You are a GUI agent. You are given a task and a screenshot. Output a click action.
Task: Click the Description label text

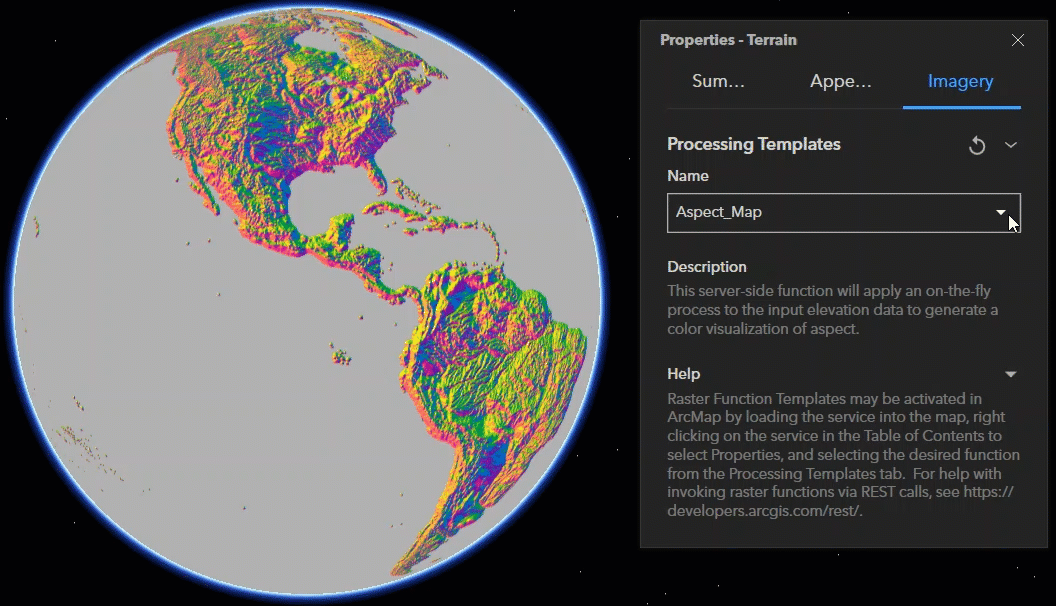(707, 267)
